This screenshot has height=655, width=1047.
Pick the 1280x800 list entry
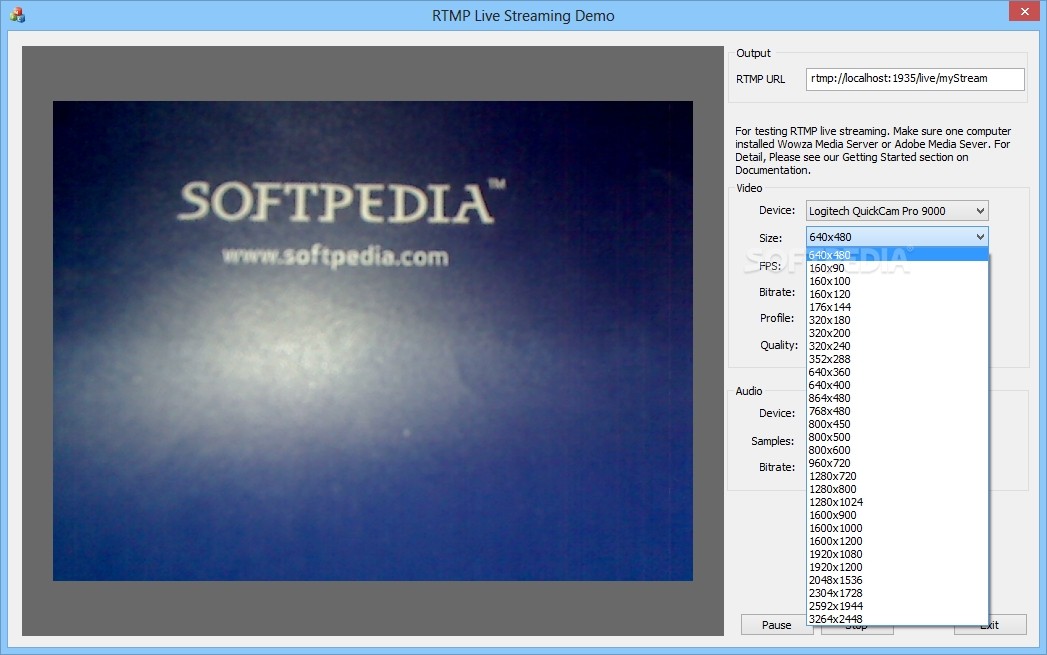coord(897,489)
